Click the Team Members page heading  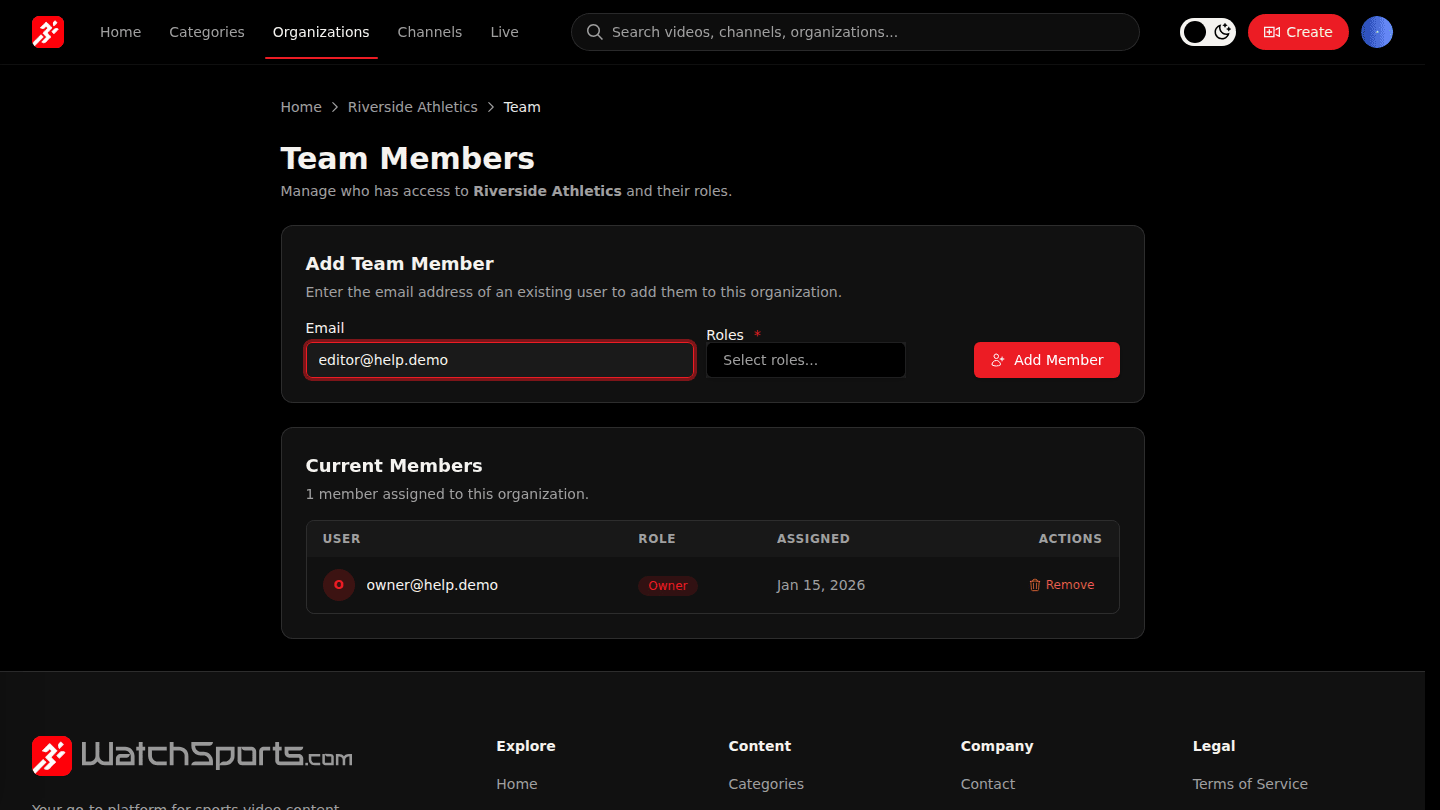click(408, 159)
